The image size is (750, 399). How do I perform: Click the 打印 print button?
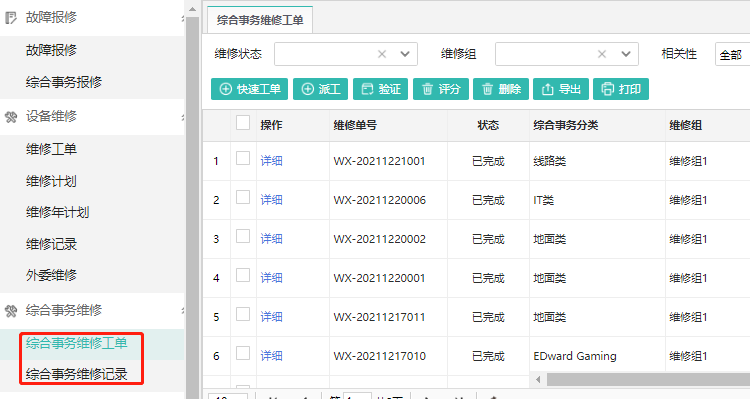point(621,89)
